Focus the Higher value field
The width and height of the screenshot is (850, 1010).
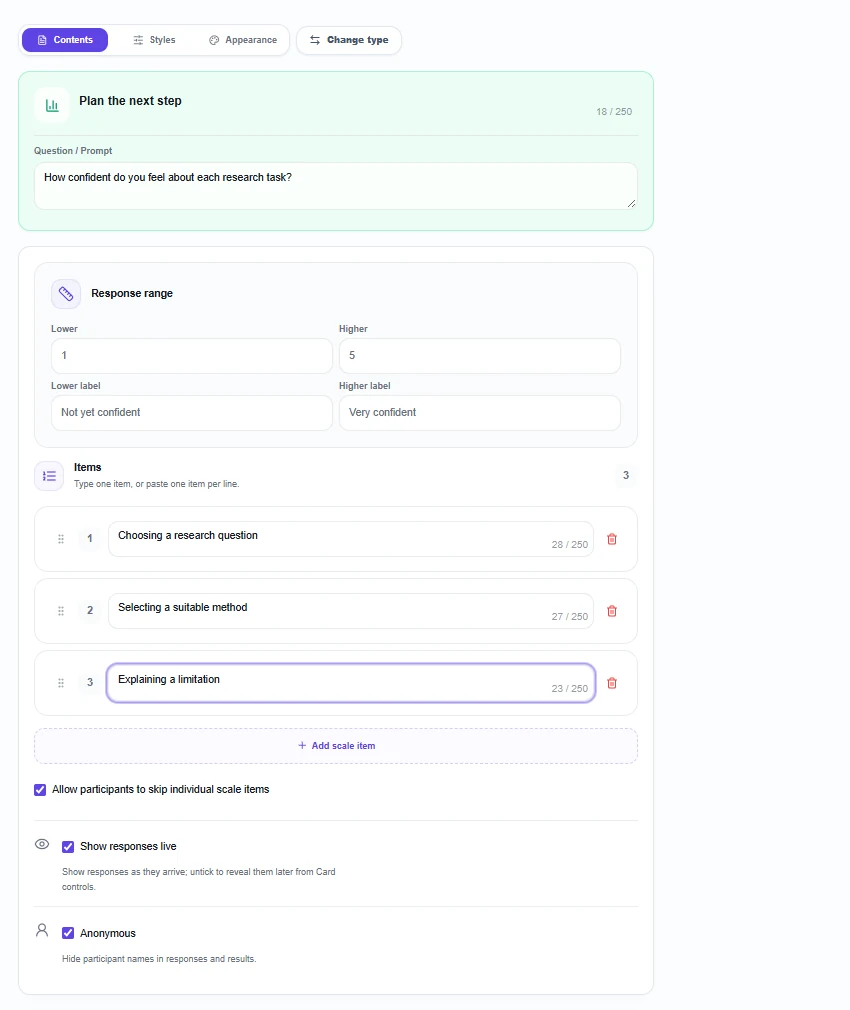pos(480,356)
